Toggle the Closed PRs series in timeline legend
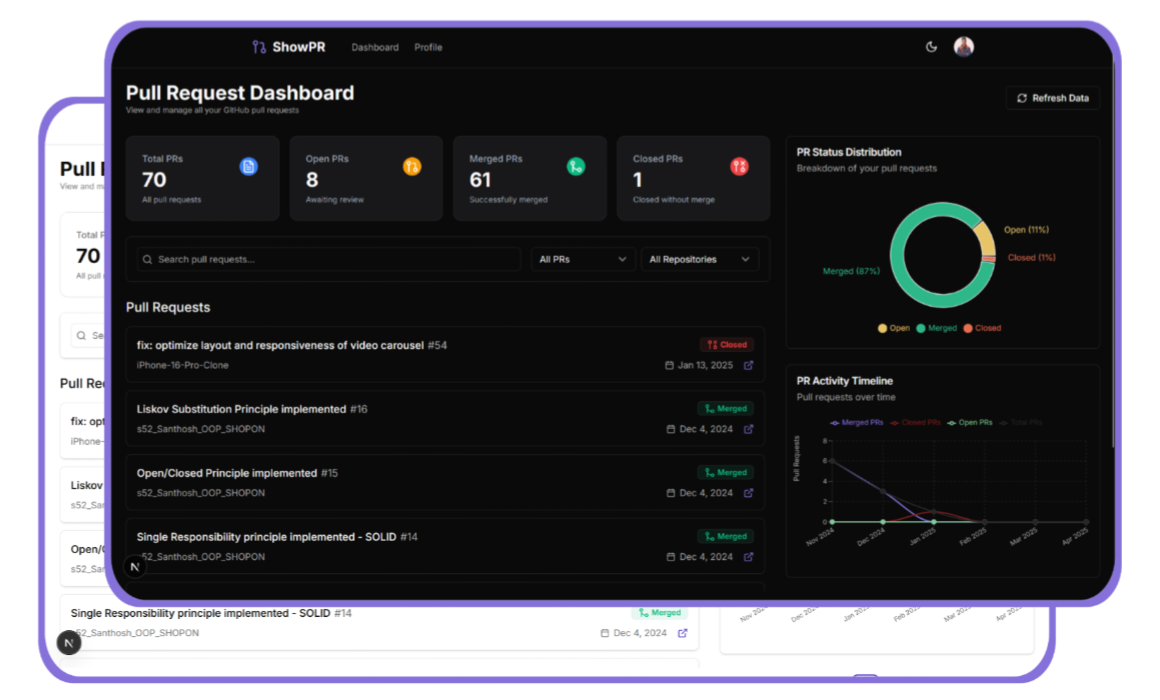This screenshot has height=700, width=1160. point(915,423)
